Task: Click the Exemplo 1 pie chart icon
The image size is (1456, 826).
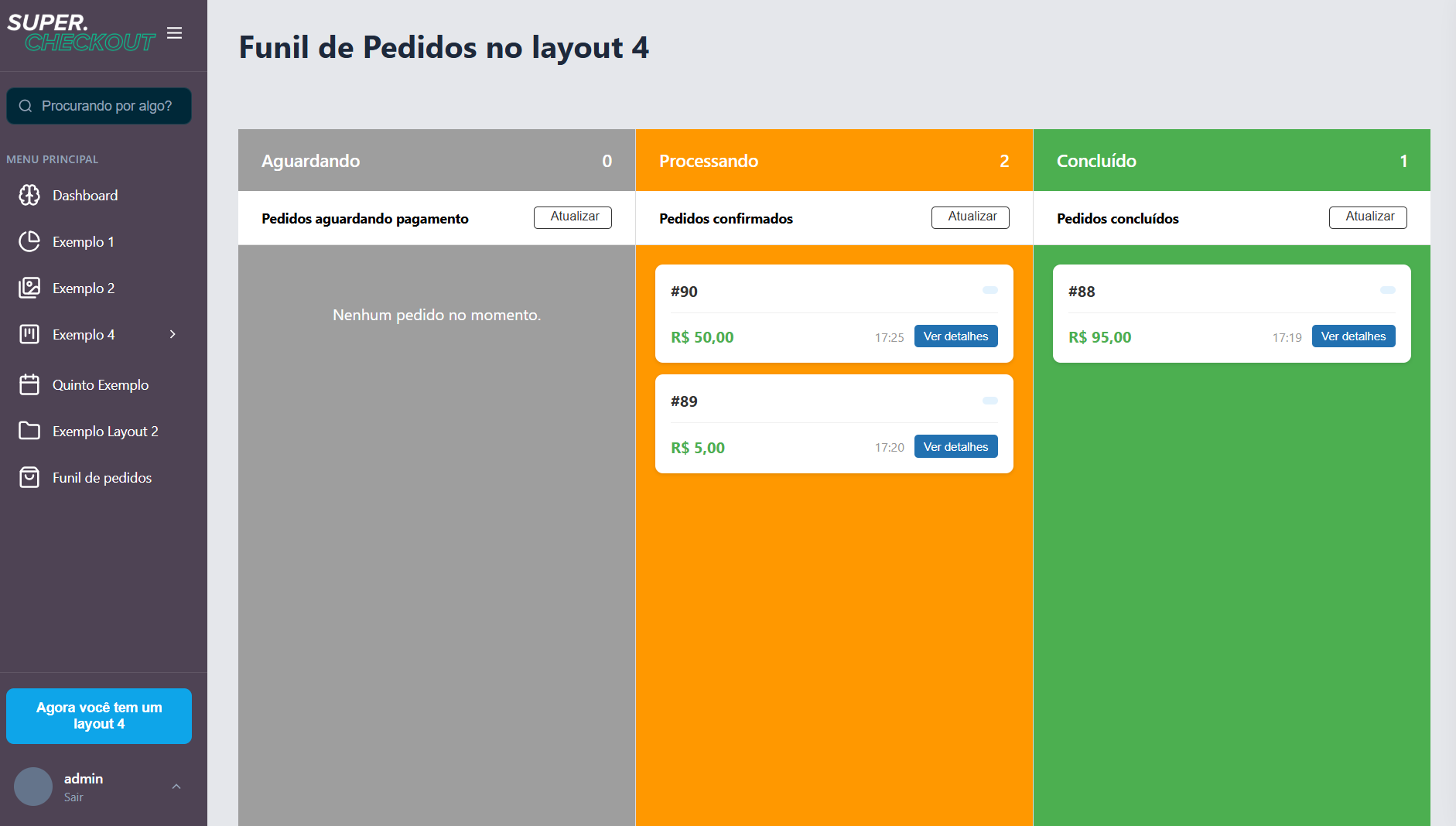Action: 29,242
